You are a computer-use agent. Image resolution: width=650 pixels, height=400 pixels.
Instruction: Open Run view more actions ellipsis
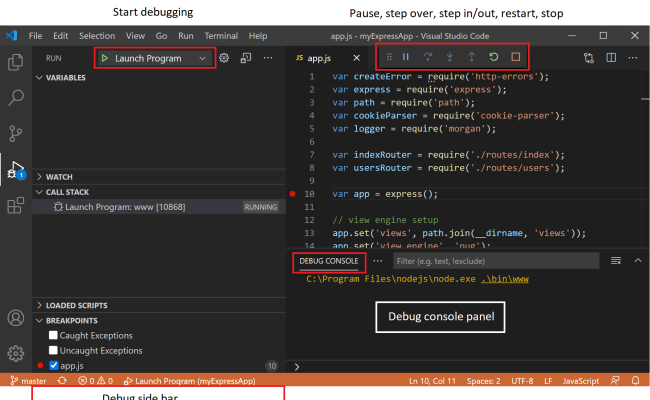click(x=268, y=58)
